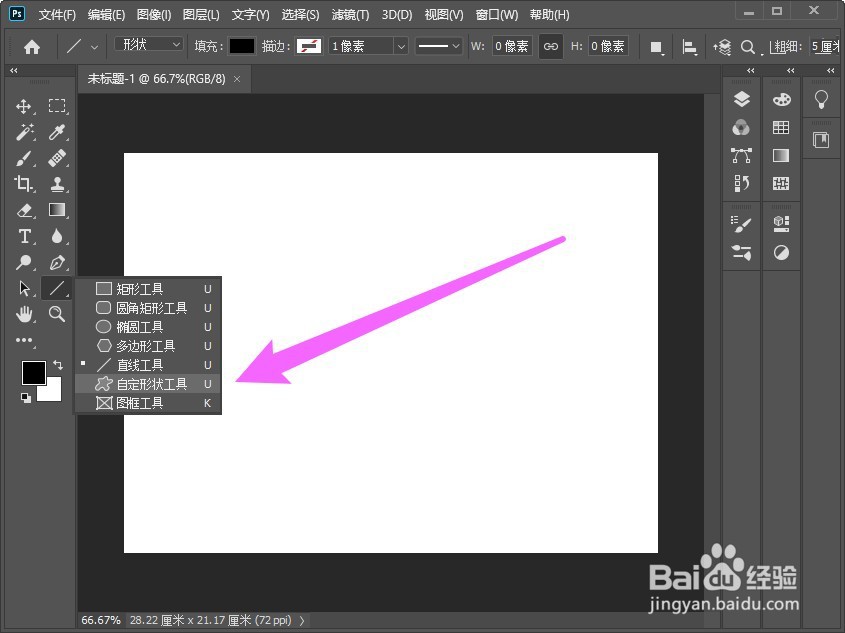Open the 形状 tool mode dropdown
The width and height of the screenshot is (845, 633).
click(149, 44)
